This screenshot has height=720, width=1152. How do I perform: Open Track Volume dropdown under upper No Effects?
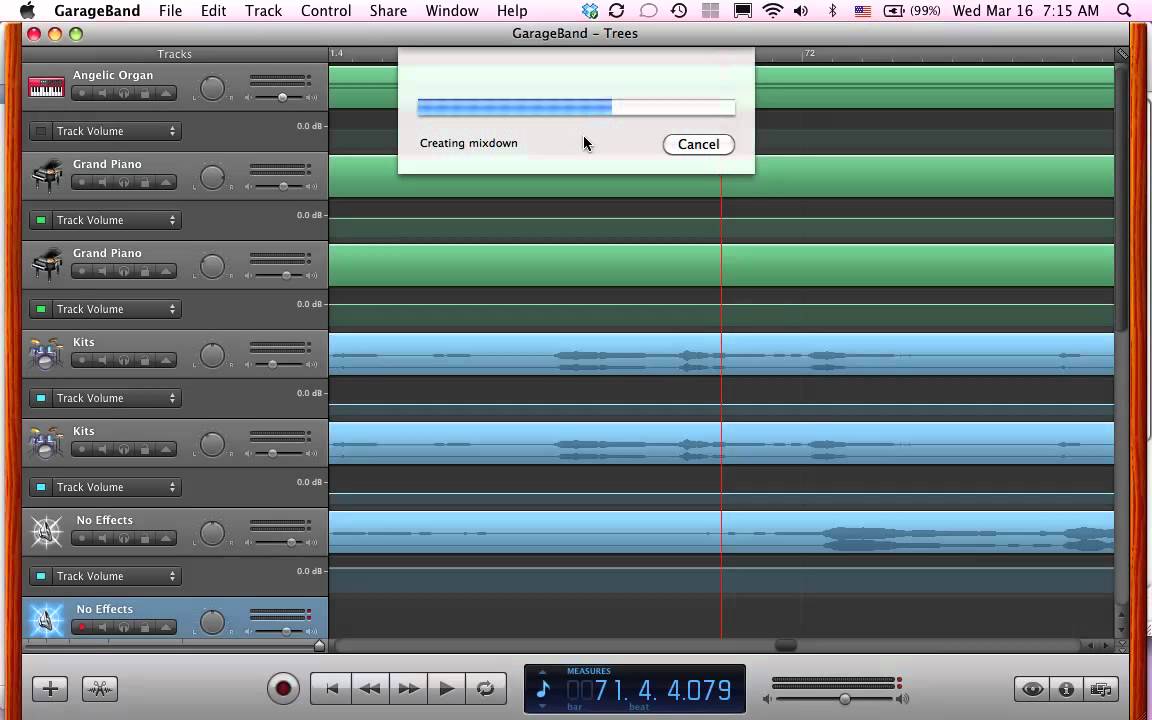(x=116, y=576)
